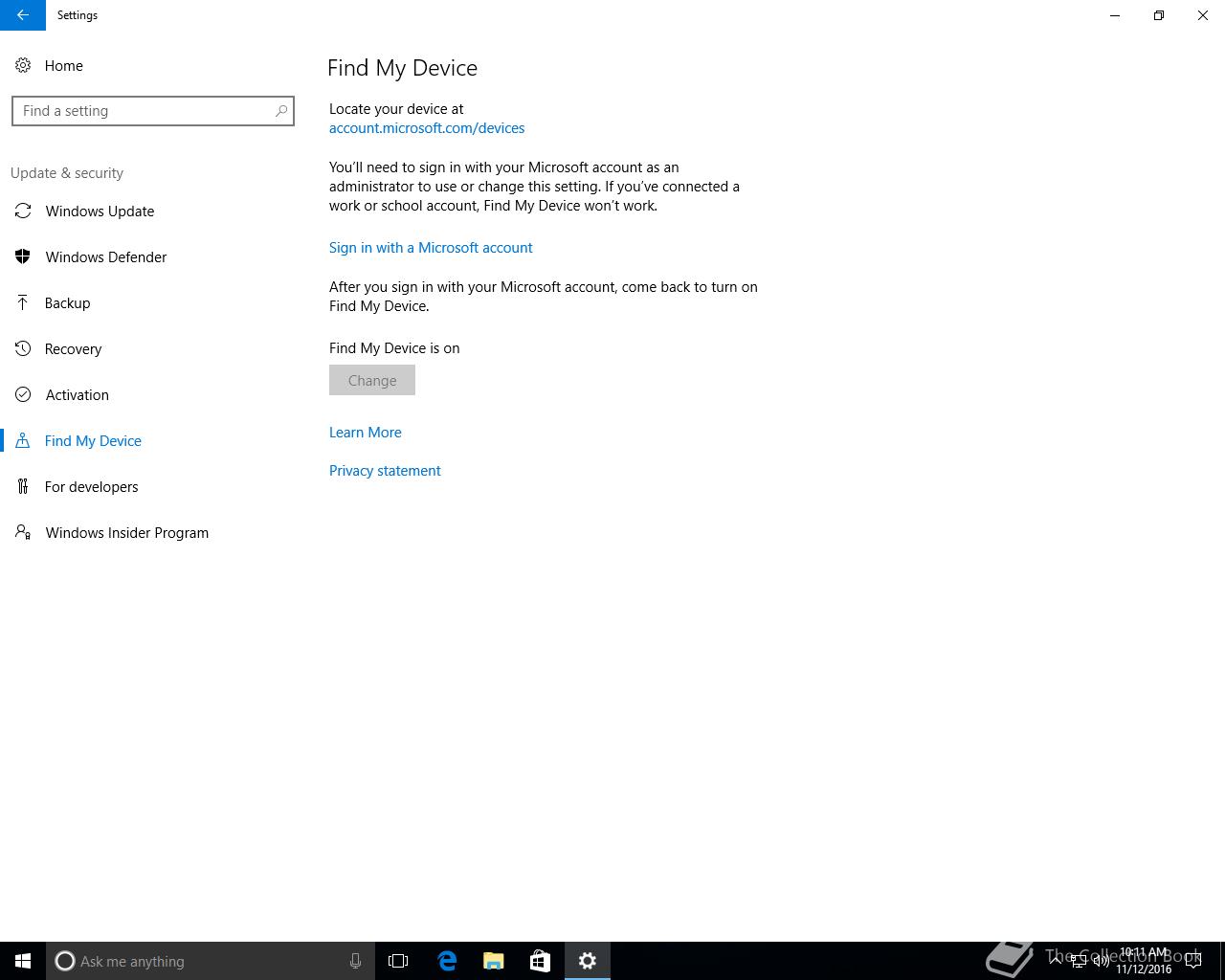Click the Cortana microphone icon
1225x980 pixels.
[x=355, y=961]
